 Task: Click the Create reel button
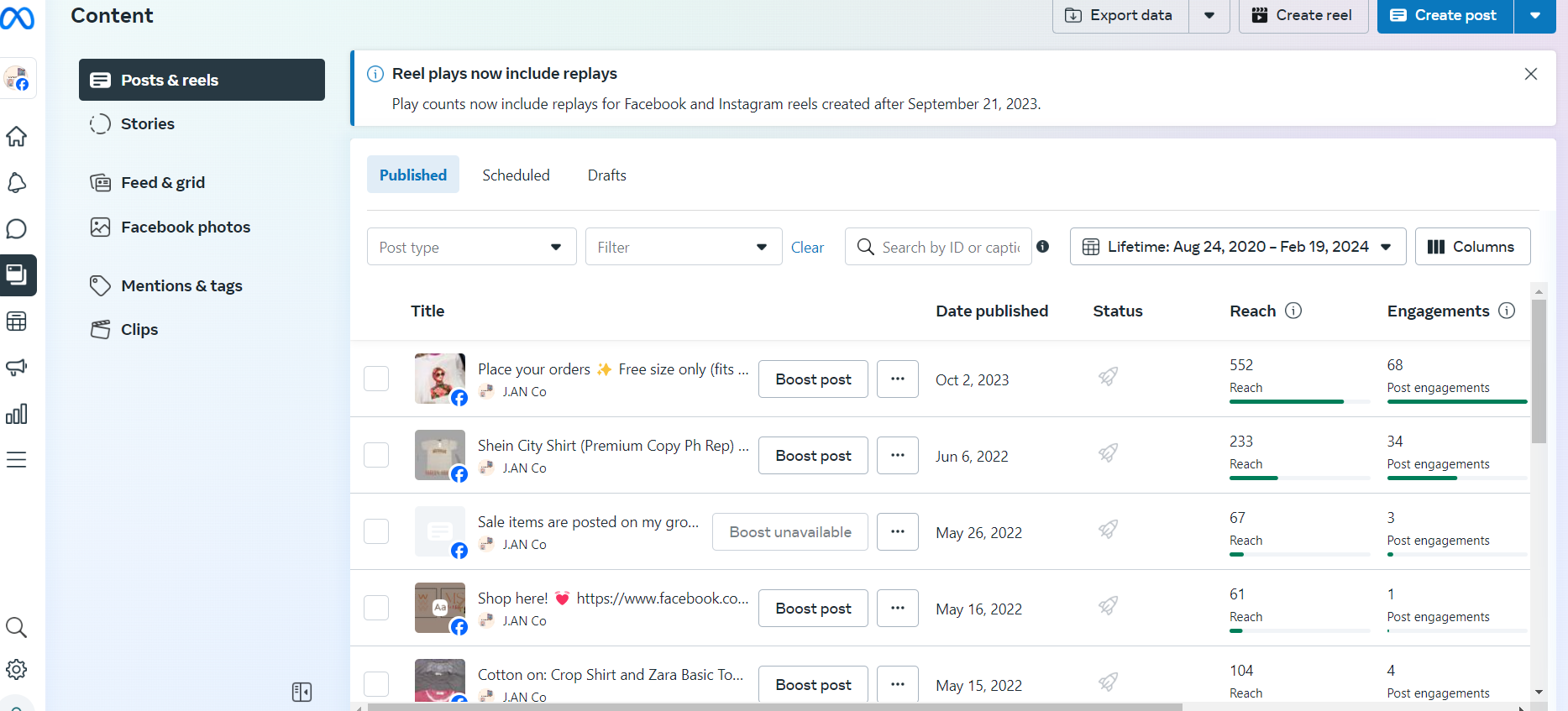pyautogui.click(x=1303, y=16)
